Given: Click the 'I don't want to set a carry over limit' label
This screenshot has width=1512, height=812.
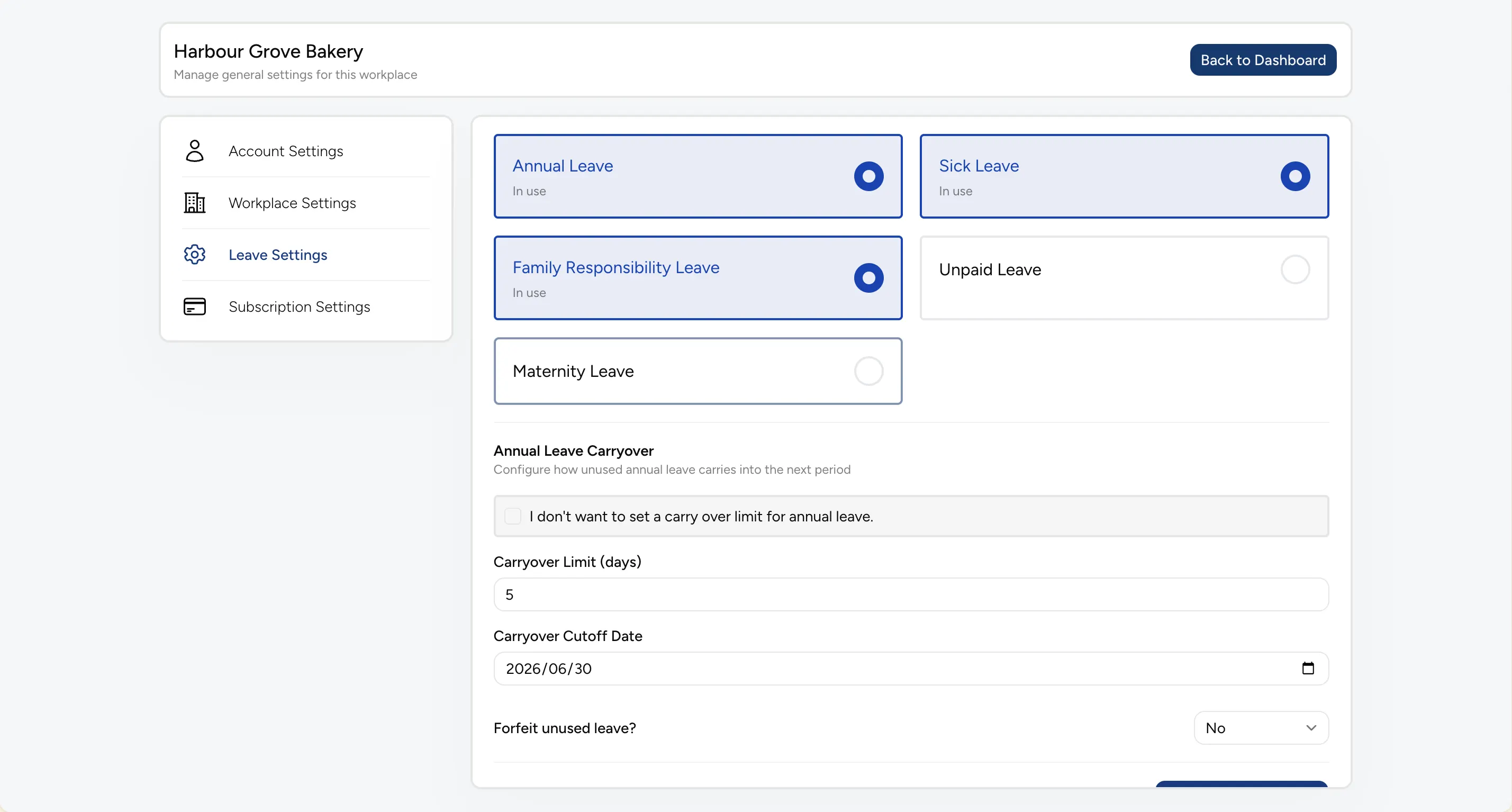Looking at the screenshot, I should click(x=701, y=516).
